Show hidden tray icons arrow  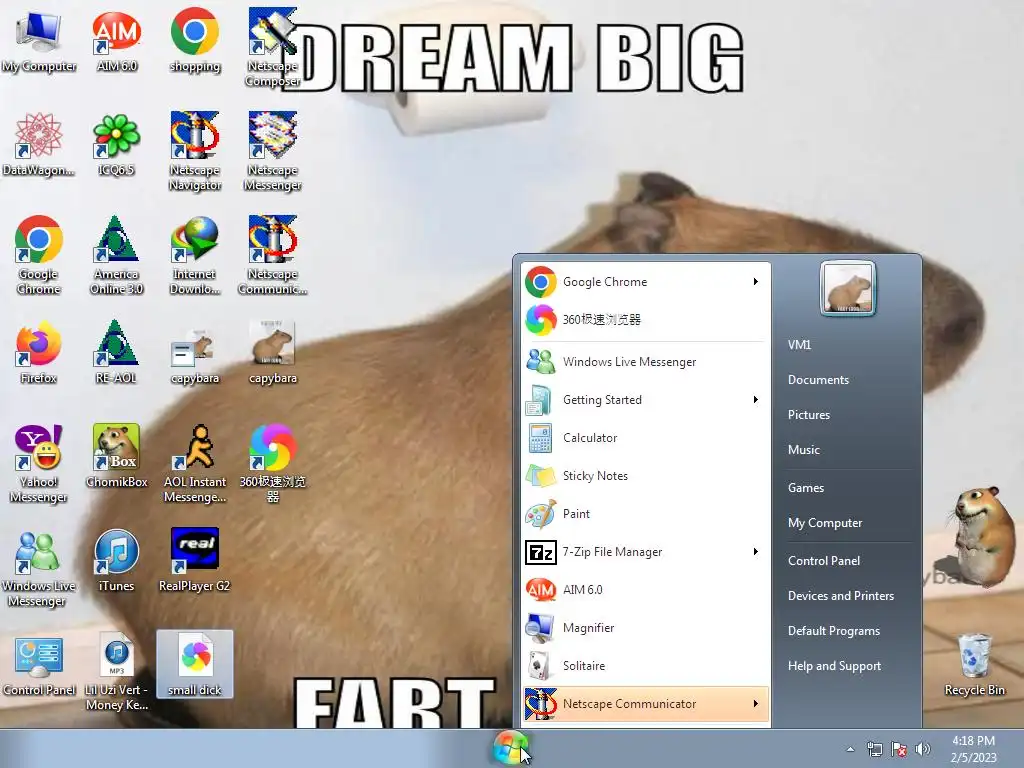point(850,749)
